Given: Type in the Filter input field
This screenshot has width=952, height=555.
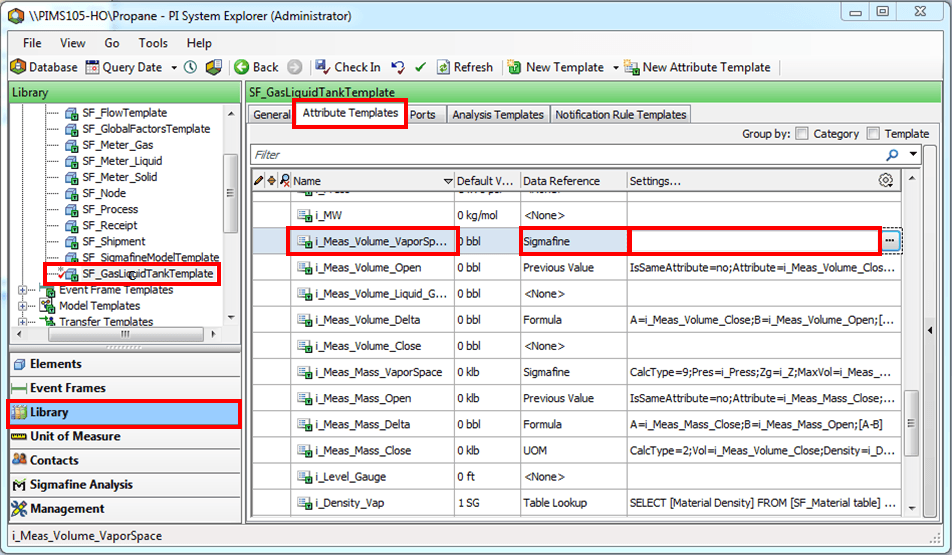Looking at the screenshot, I should point(560,155).
